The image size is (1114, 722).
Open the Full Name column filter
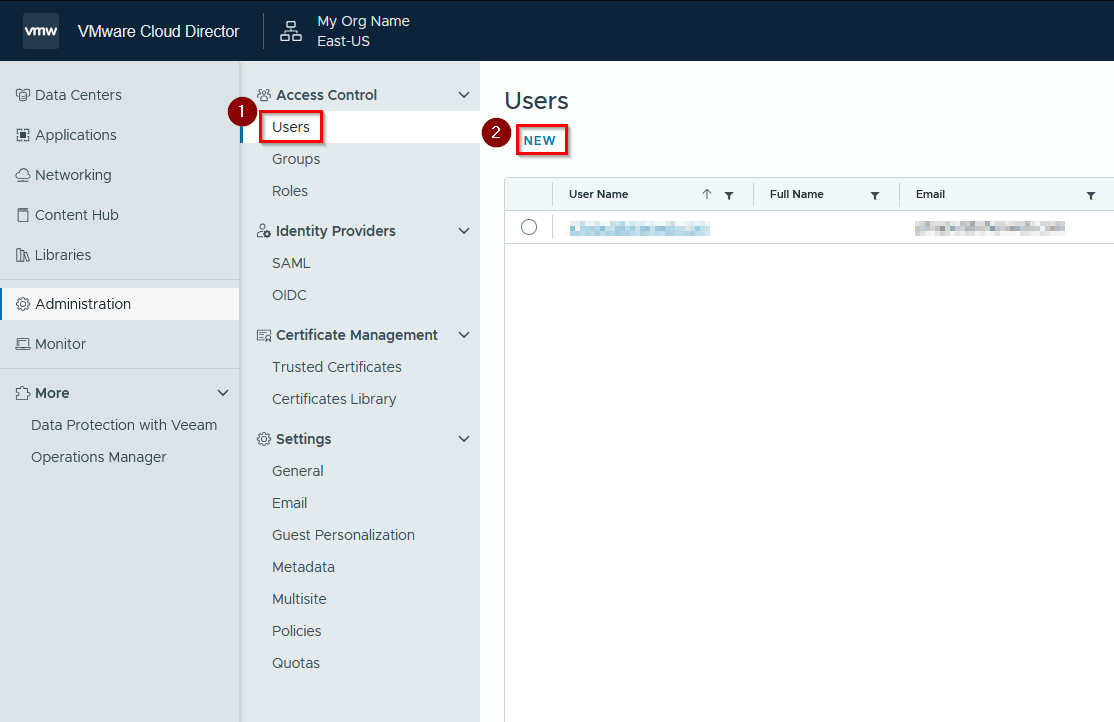point(875,195)
